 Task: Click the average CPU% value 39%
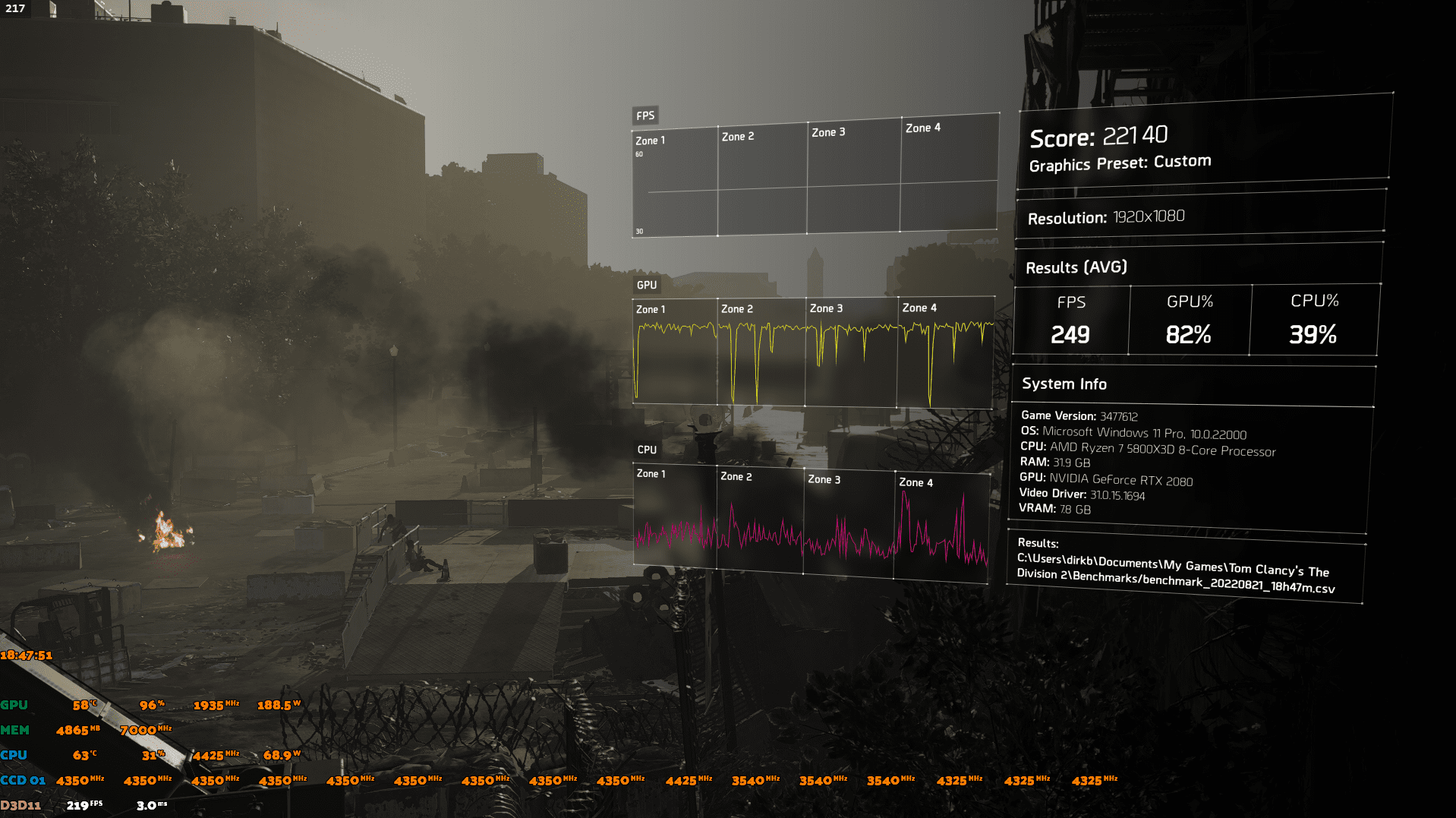(1313, 334)
